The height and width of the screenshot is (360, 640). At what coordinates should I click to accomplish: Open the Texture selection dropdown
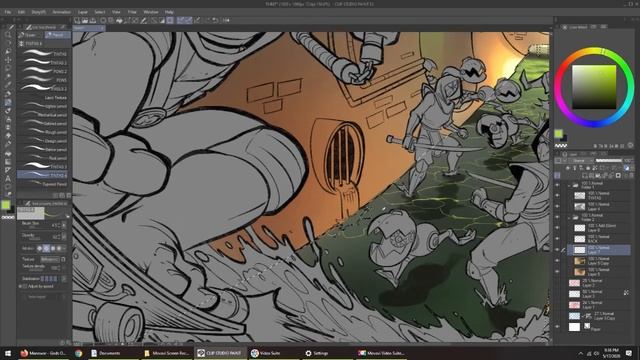pyautogui.click(x=50, y=259)
